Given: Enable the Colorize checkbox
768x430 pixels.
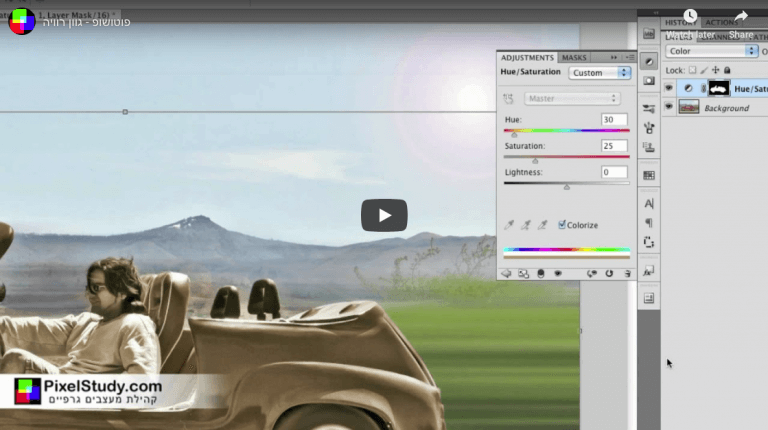Looking at the screenshot, I should pos(562,225).
